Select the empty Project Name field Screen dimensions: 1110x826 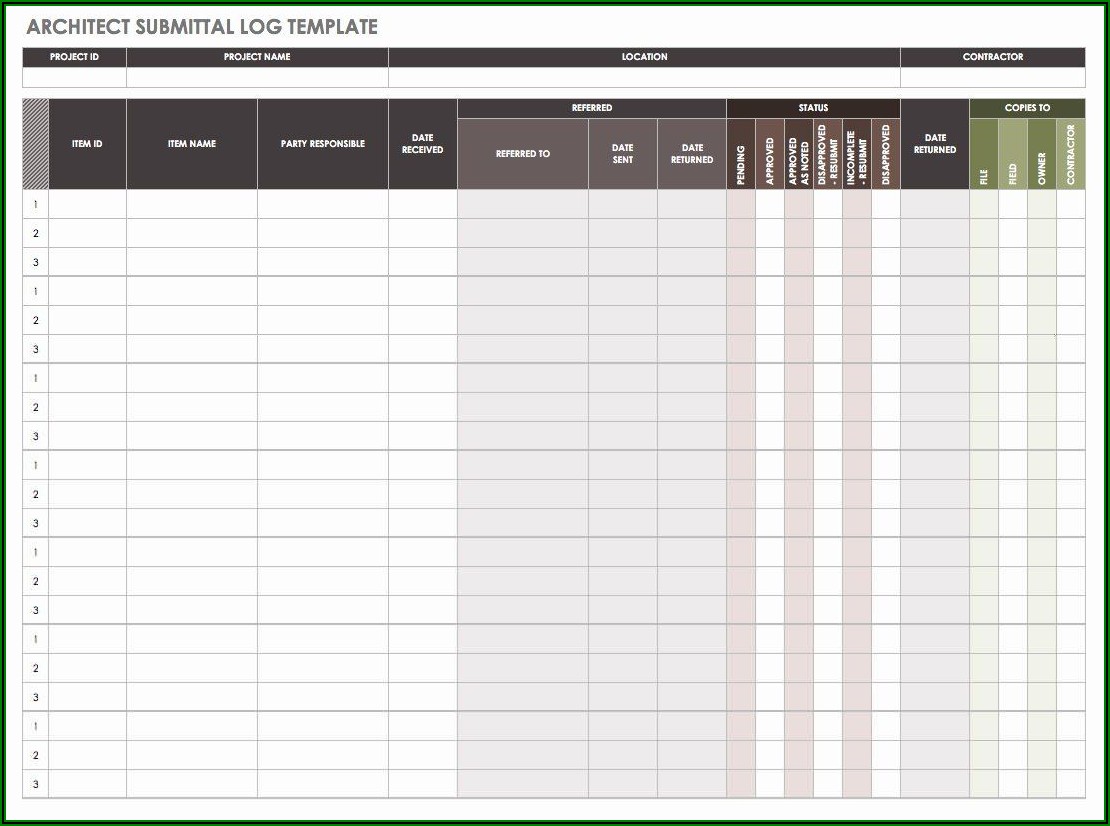pos(257,78)
